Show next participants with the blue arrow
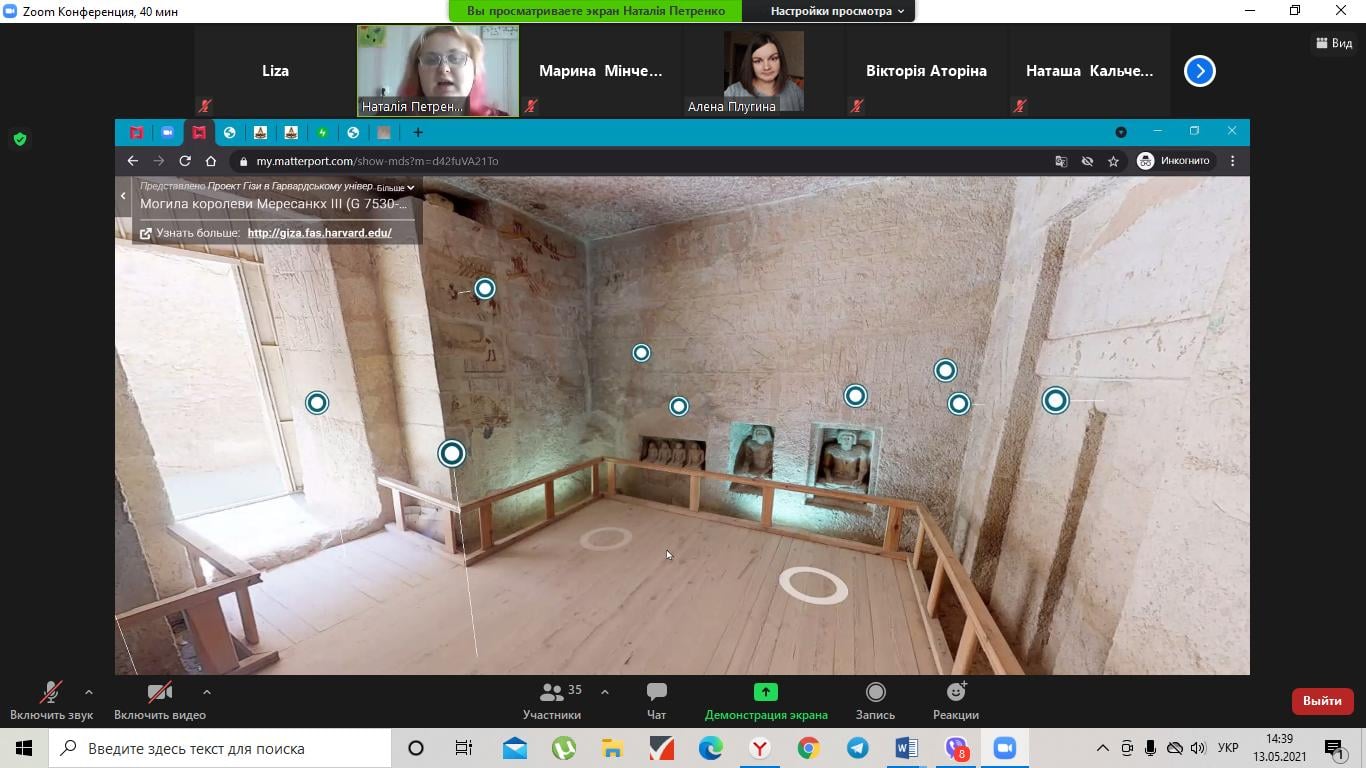 tap(1199, 71)
